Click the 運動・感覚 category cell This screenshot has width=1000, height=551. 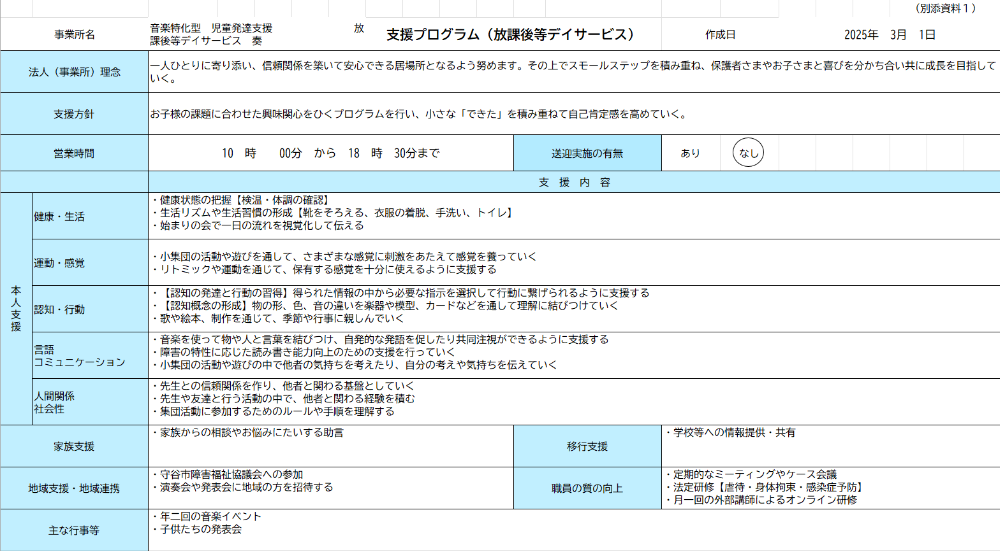coord(60,263)
